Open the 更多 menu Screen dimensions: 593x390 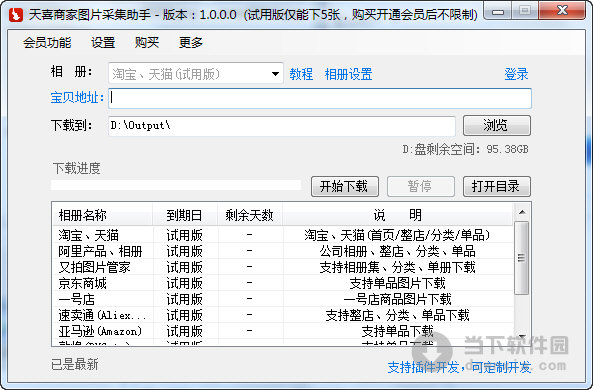point(191,42)
